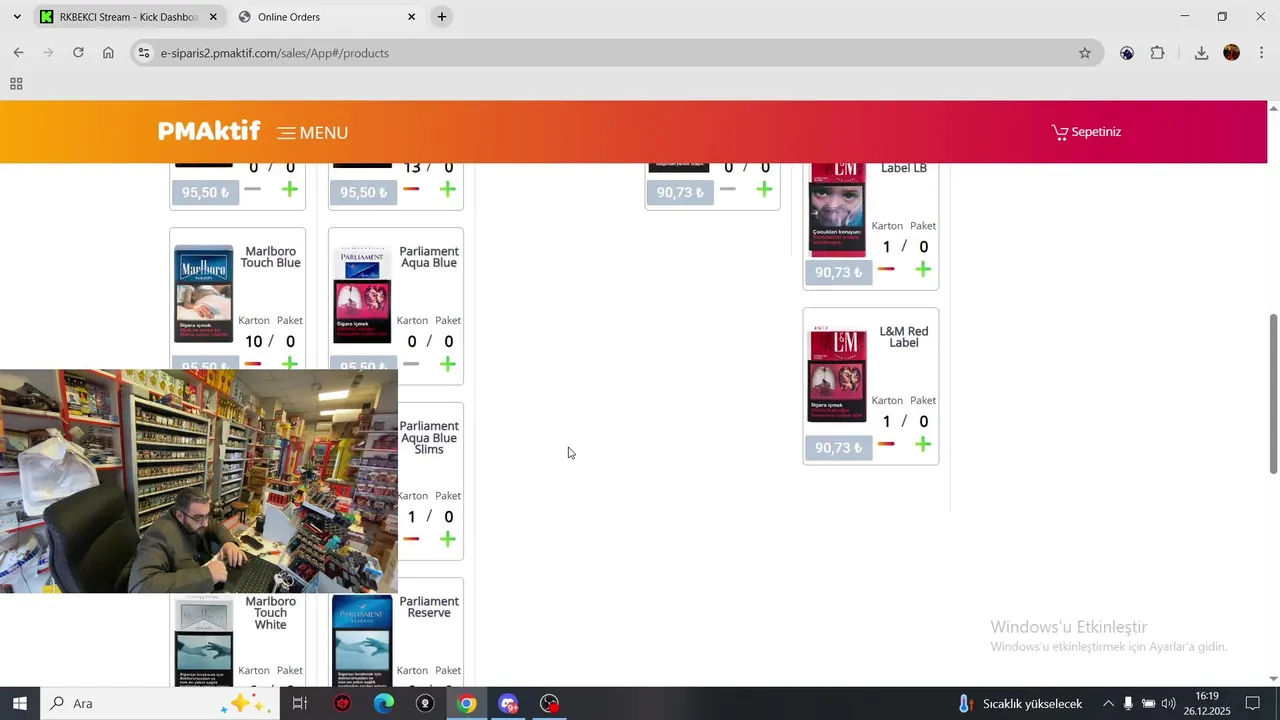Open the Parliament Aqua Blue product image
This screenshot has height=720, width=1280.
pos(362,294)
